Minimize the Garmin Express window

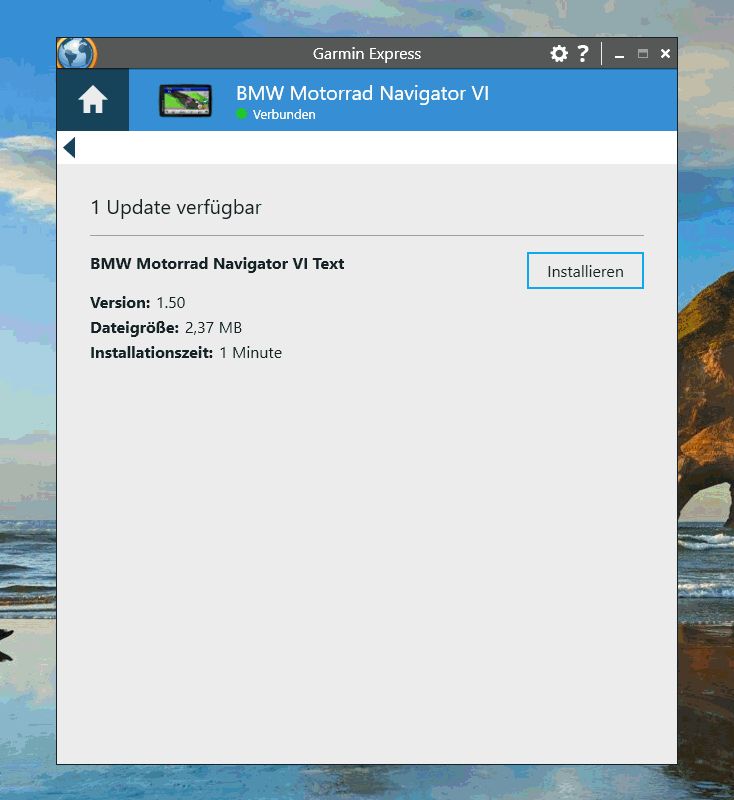[x=620, y=54]
